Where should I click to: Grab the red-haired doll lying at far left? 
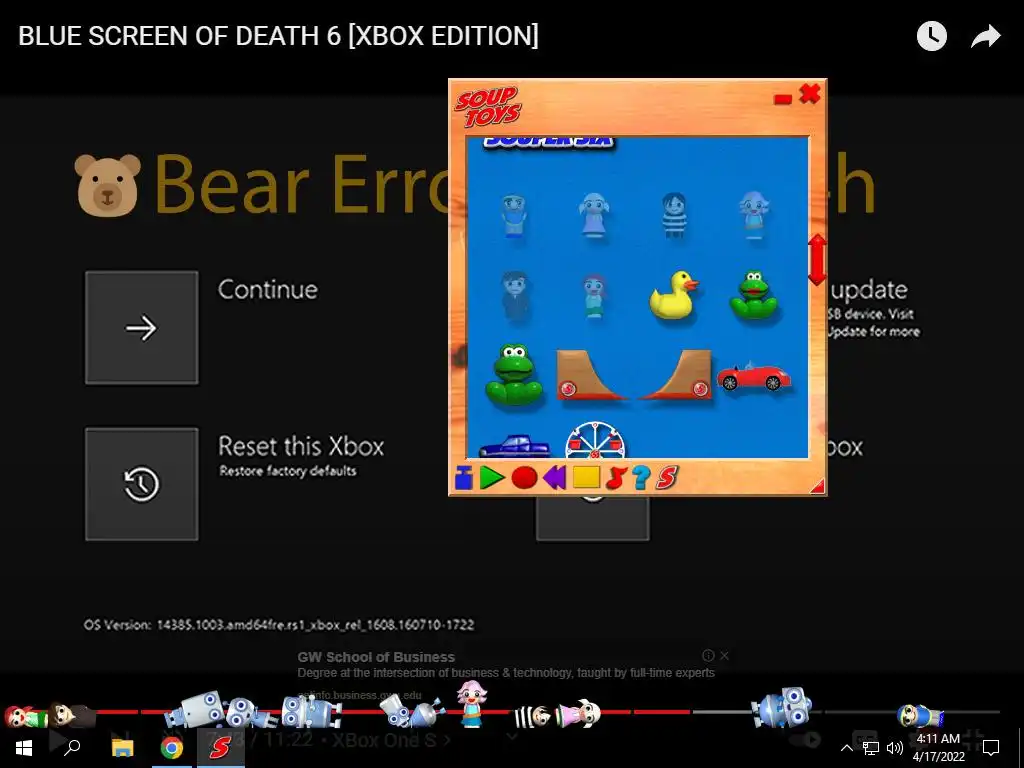click(24, 717)
